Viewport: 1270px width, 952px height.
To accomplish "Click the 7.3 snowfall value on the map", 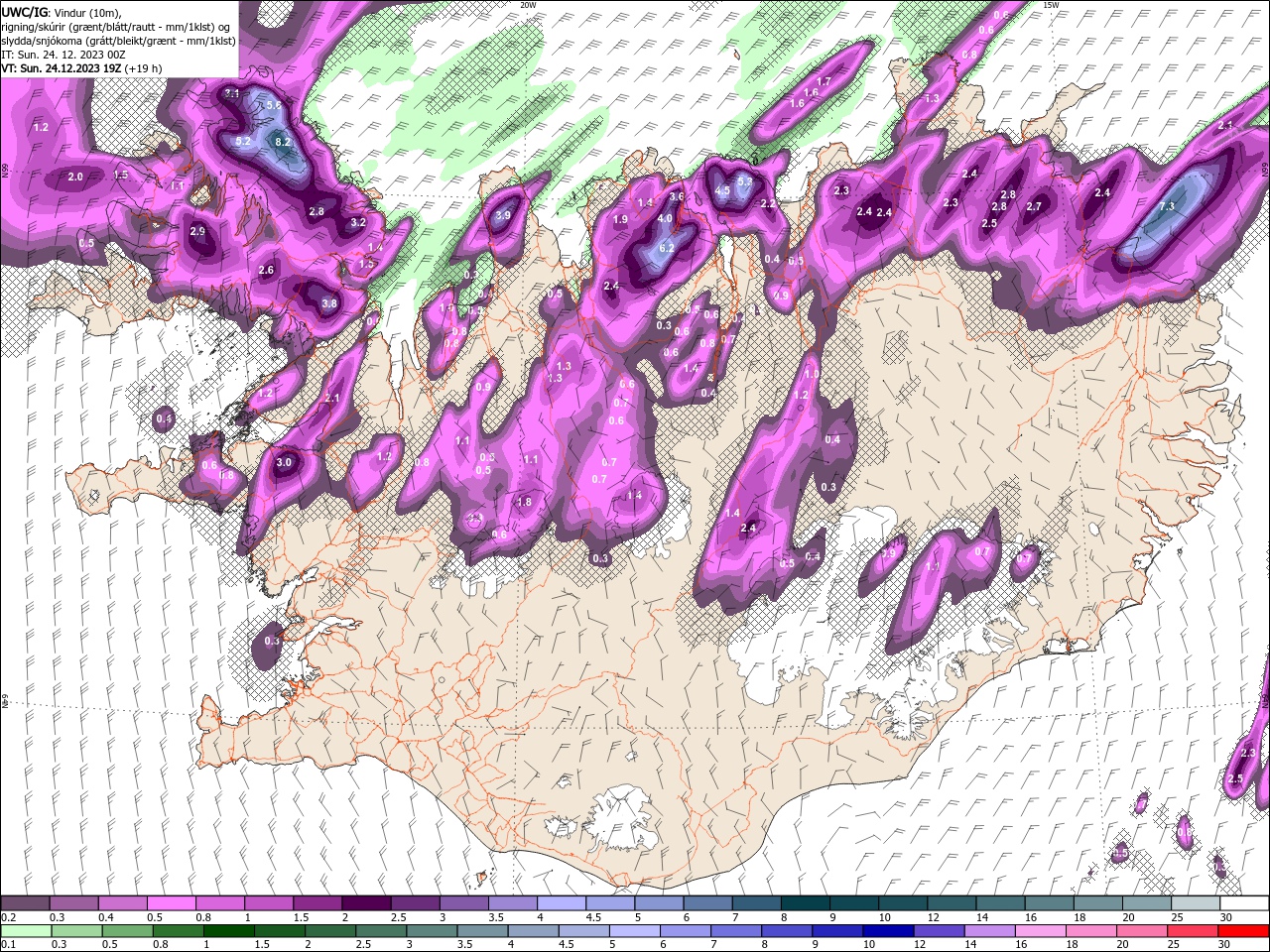I will point(1167,206).
